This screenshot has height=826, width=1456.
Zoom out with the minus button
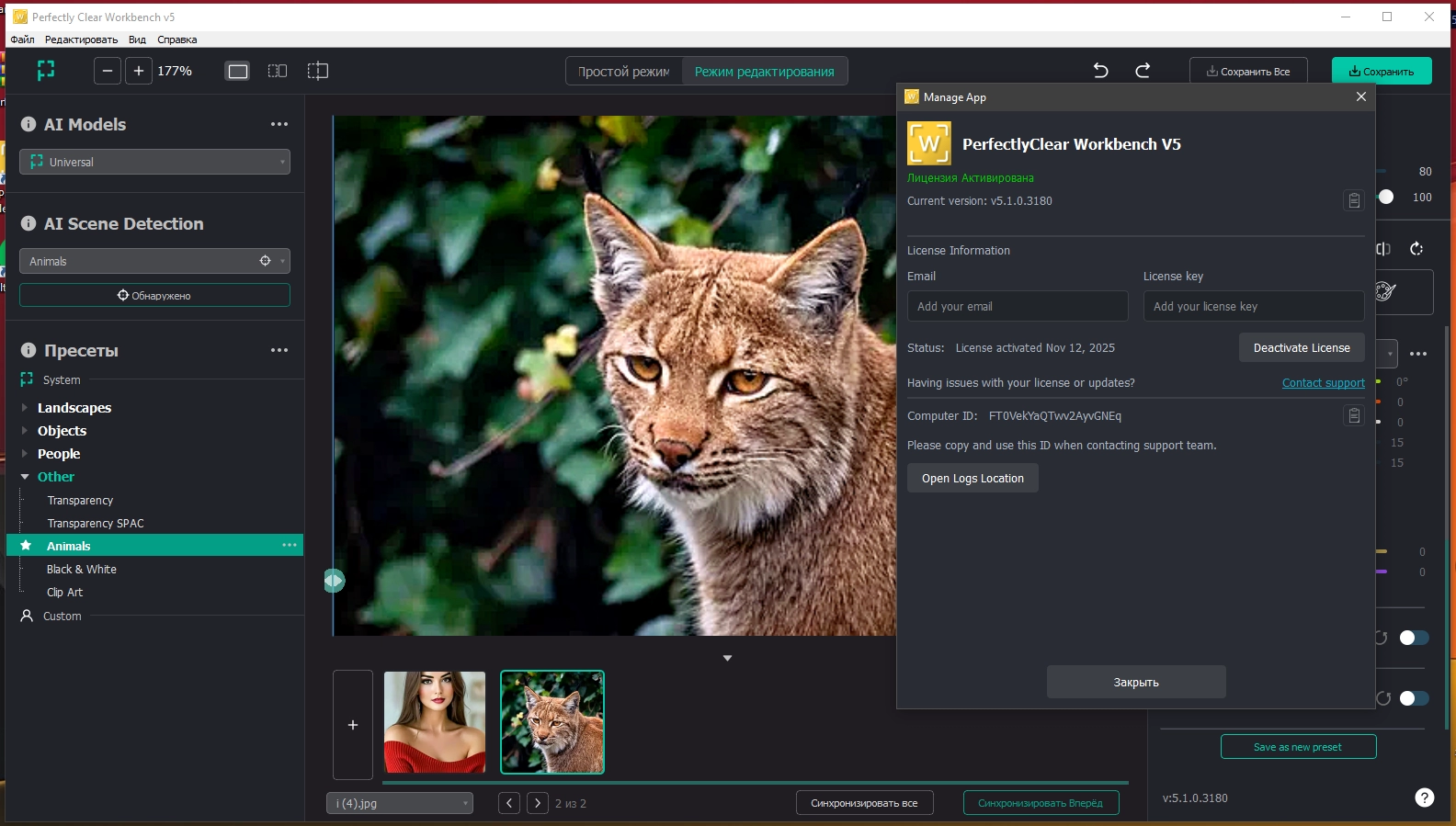tap(108, 71)
